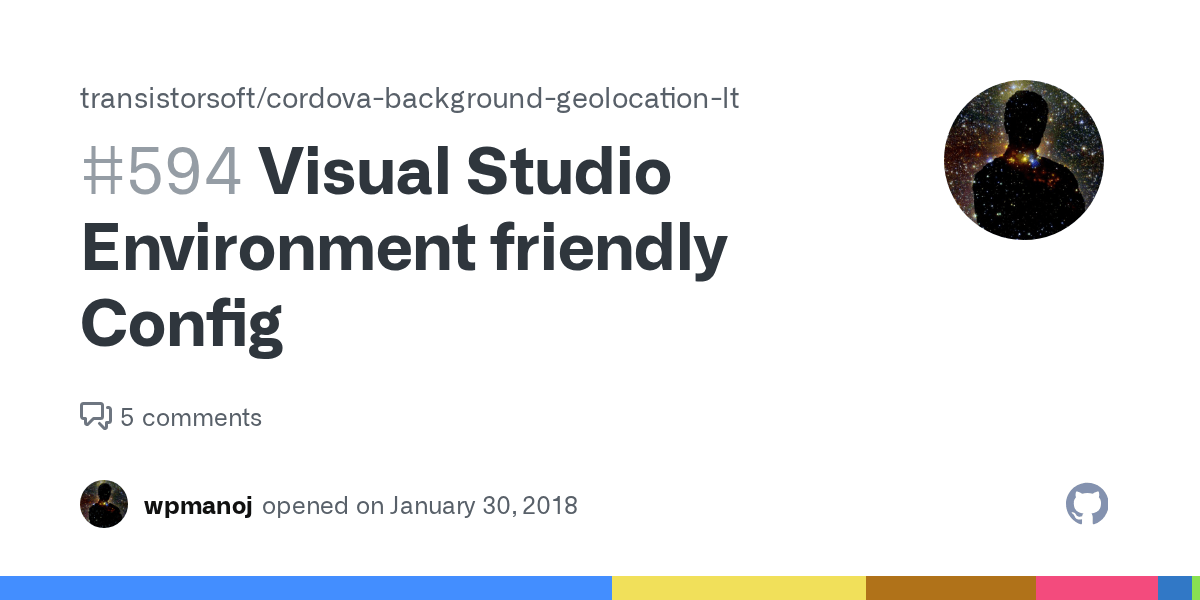The image size is (1200, 600).
Task: Select the issue number #594
Action: [161, 171]
